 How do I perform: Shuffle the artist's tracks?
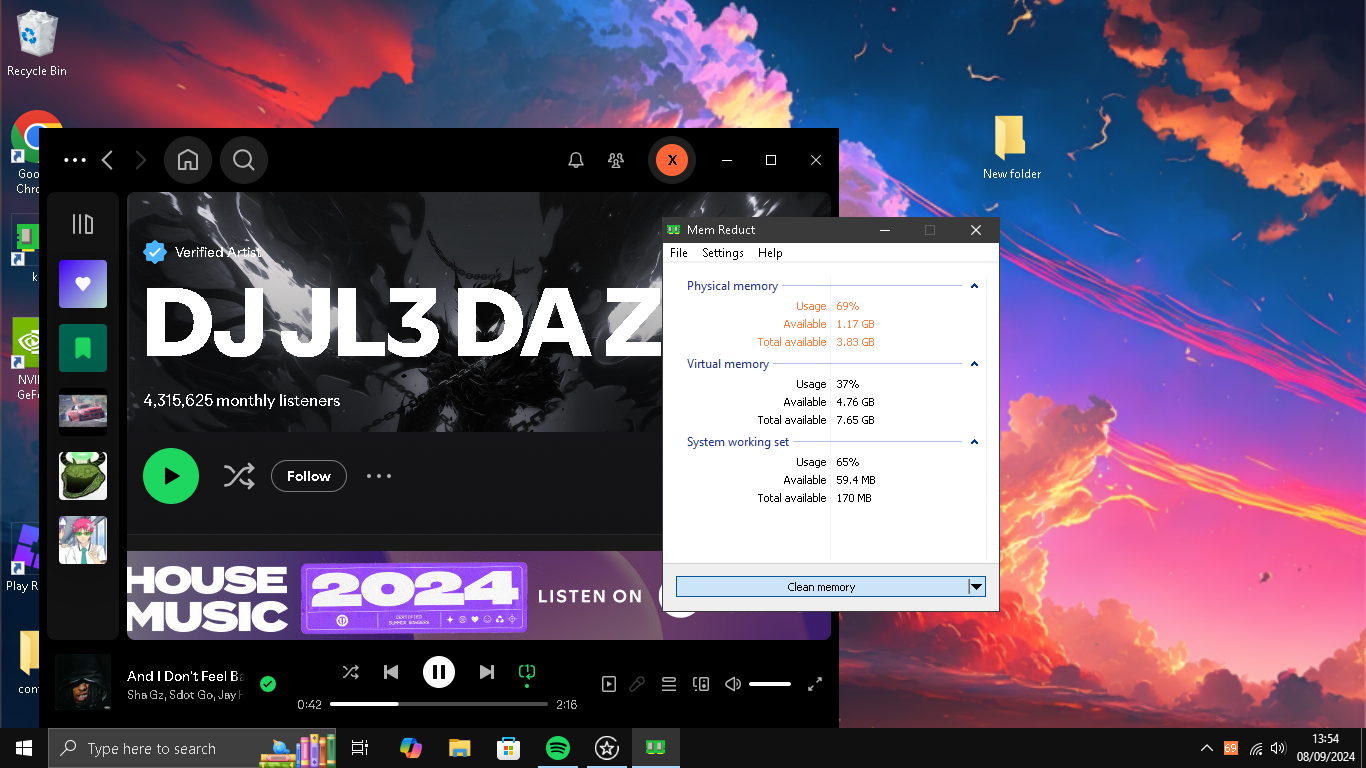(x=239, y=476)
